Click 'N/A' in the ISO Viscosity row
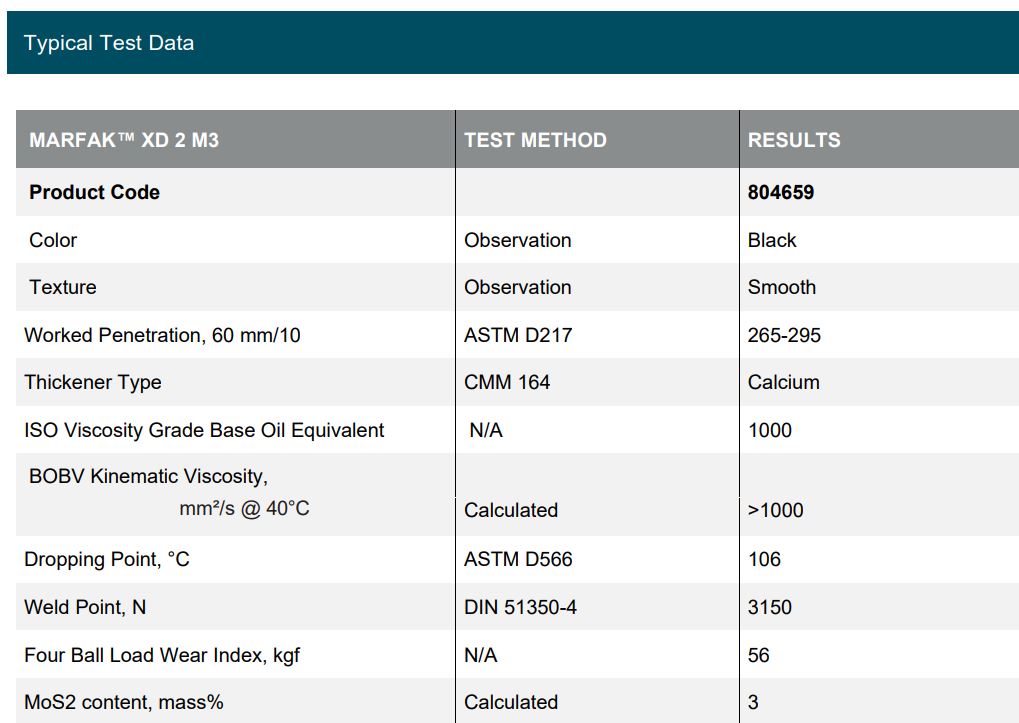Viewport: 1019px width, 723px height. (x=485, y=430)
